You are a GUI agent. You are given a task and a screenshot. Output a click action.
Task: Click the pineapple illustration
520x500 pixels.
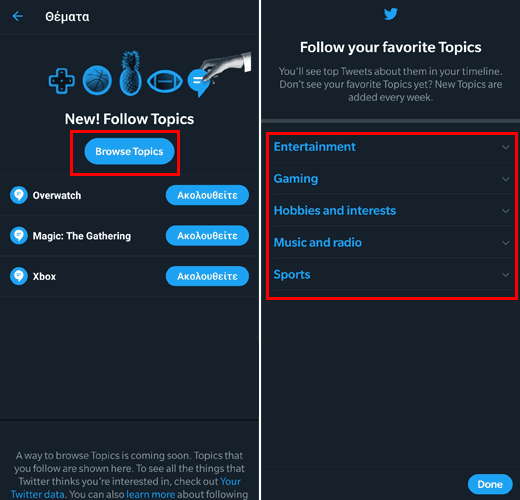(130, 73)
